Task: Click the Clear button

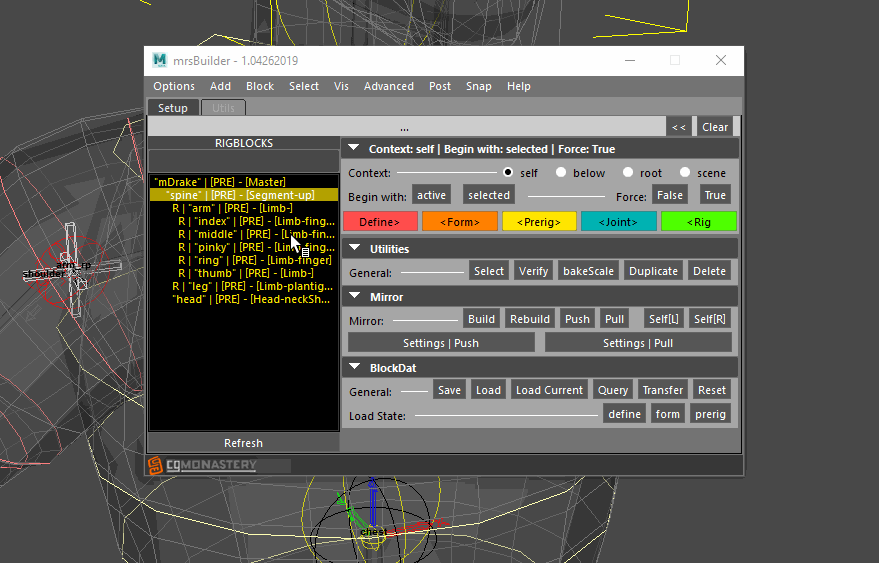Action: coord(715,127)
